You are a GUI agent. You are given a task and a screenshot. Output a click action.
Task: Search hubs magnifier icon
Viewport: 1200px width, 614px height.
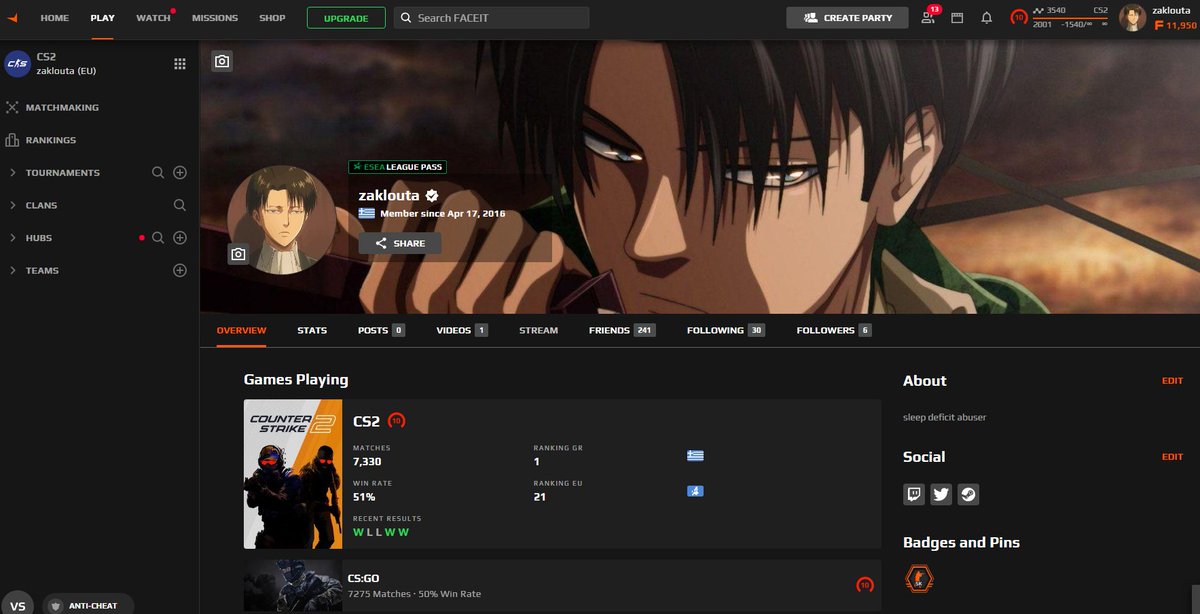click(x=158, y=238)
